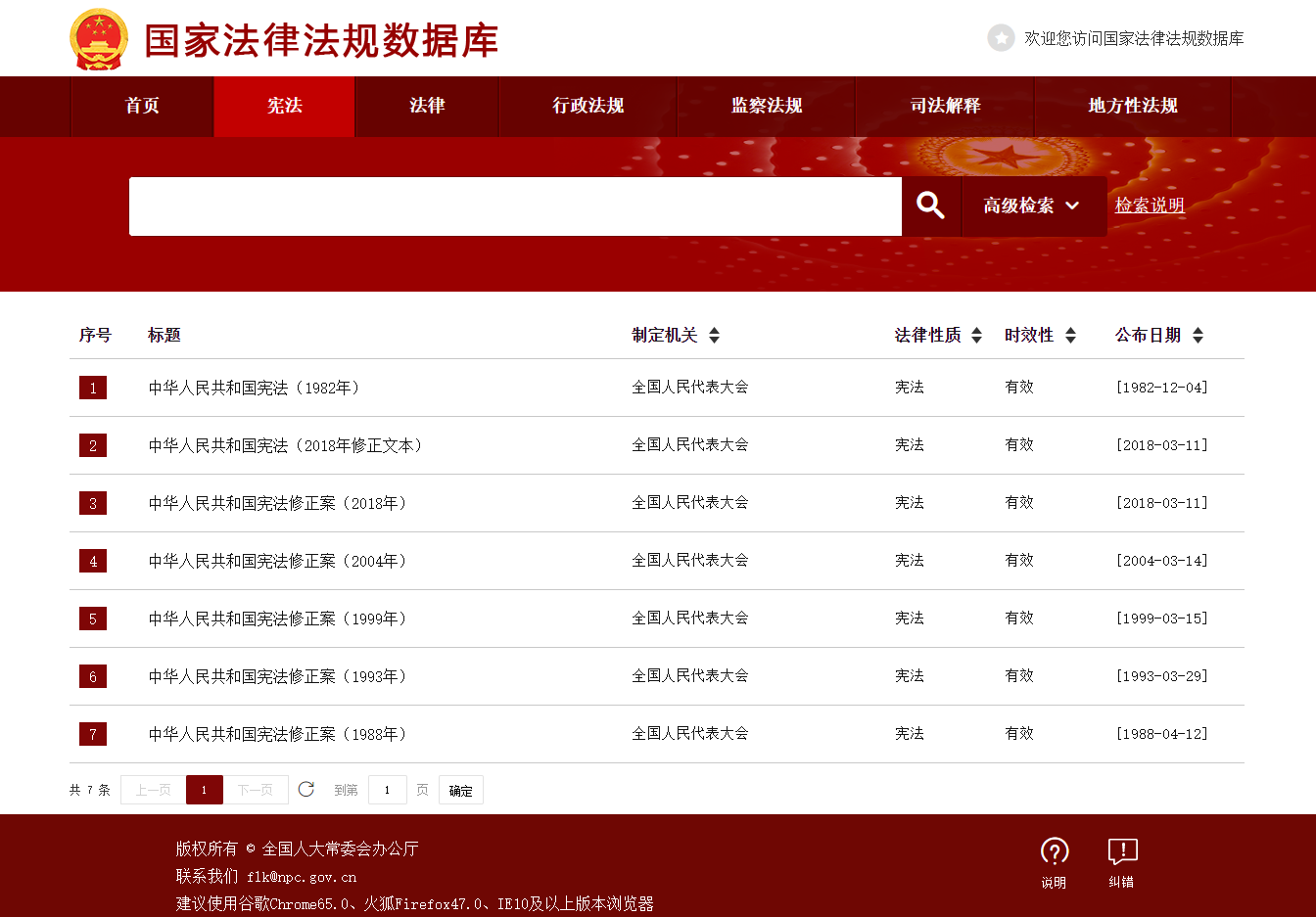Screen dimensions: 1316x917
Task: Open the 行政法规 navigation tab
Action: [x=587, y=106]
